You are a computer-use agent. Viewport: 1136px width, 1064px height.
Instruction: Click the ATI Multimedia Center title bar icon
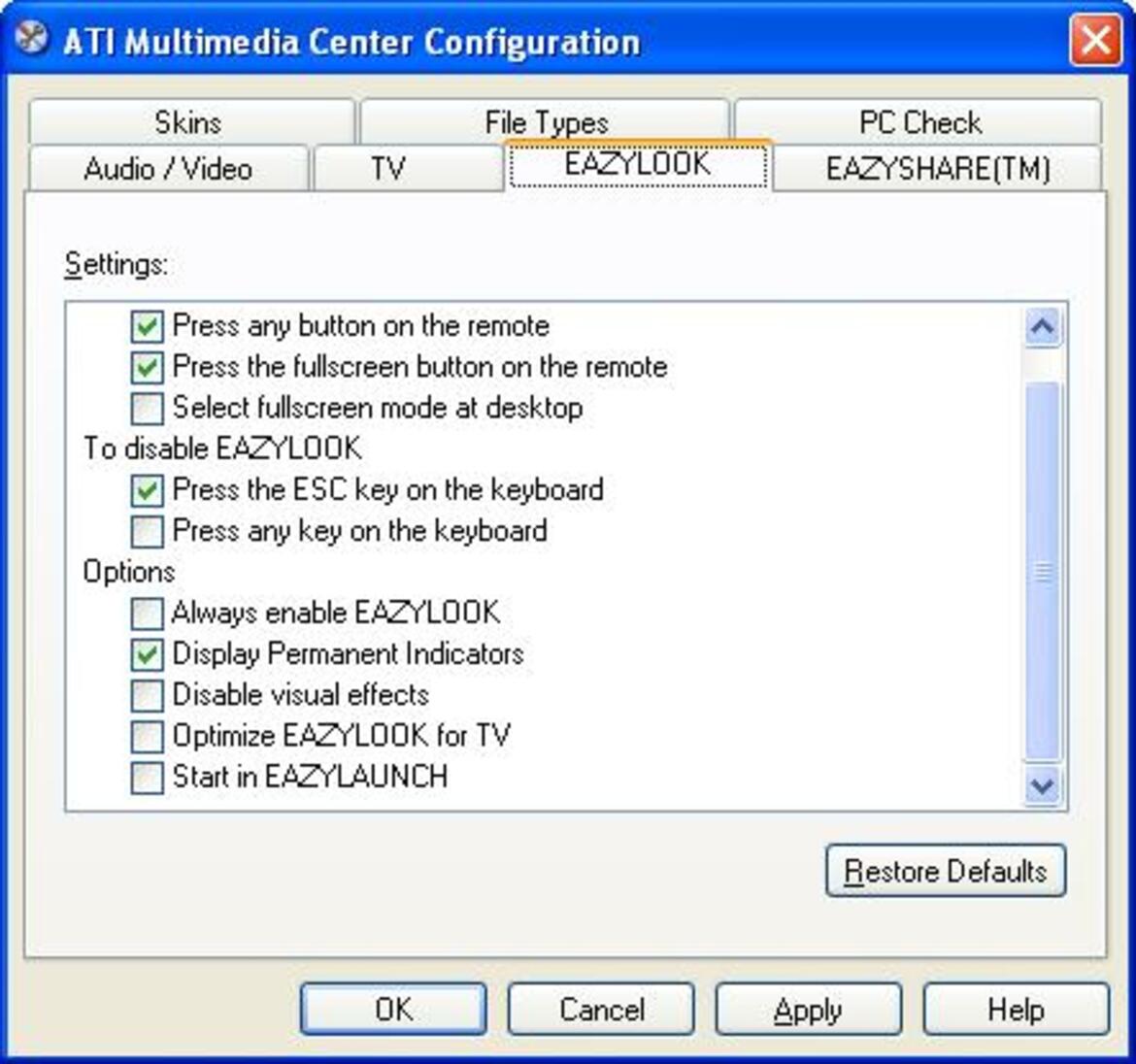coord(32,38)
